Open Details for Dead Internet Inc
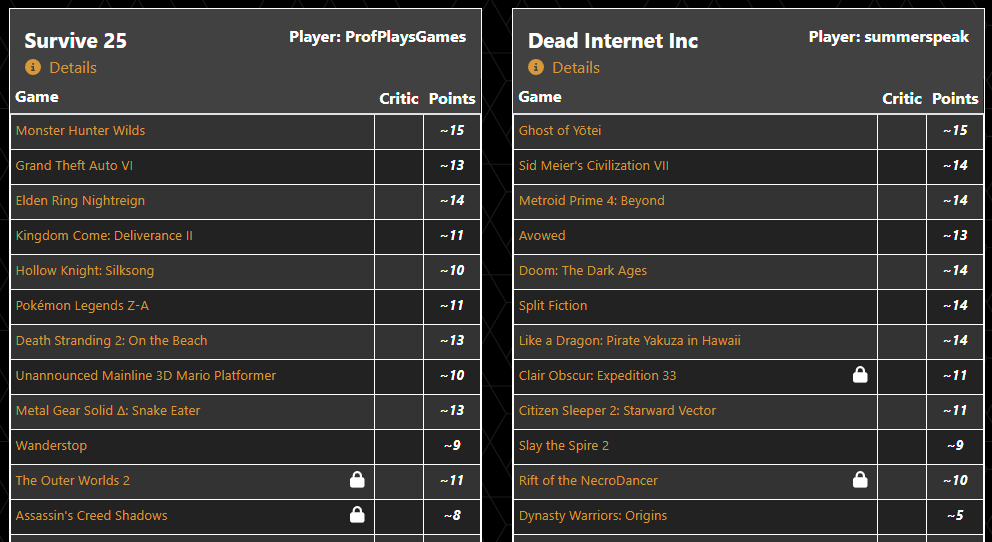Image resolution: width=992 pixels, height=542 pixels. (576, 67)
